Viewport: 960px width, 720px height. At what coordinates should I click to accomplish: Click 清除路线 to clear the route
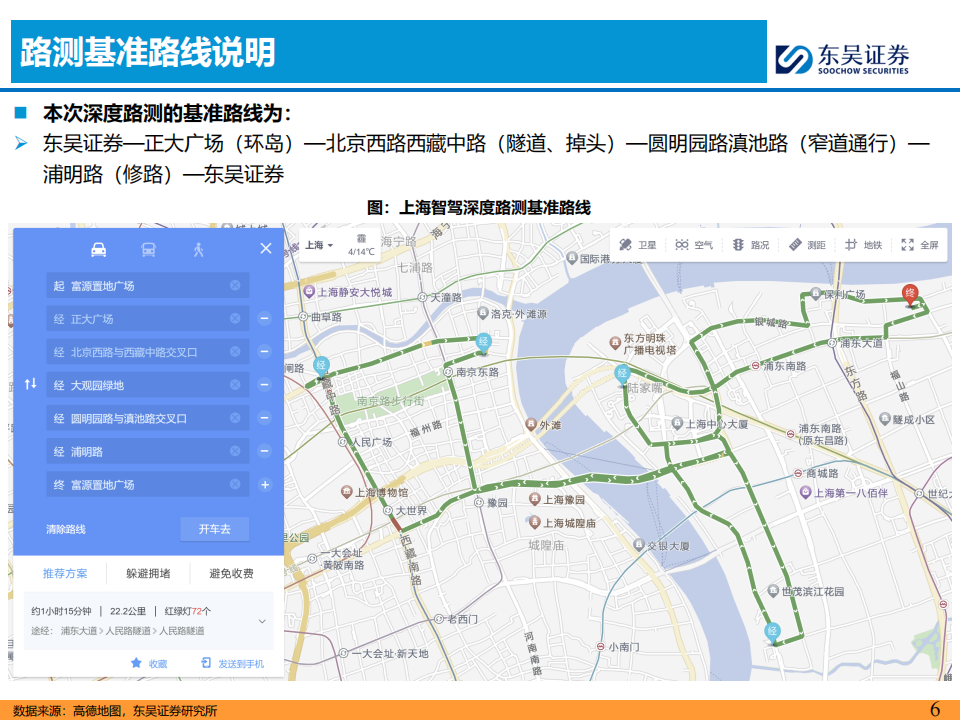[x=66, y=529]
